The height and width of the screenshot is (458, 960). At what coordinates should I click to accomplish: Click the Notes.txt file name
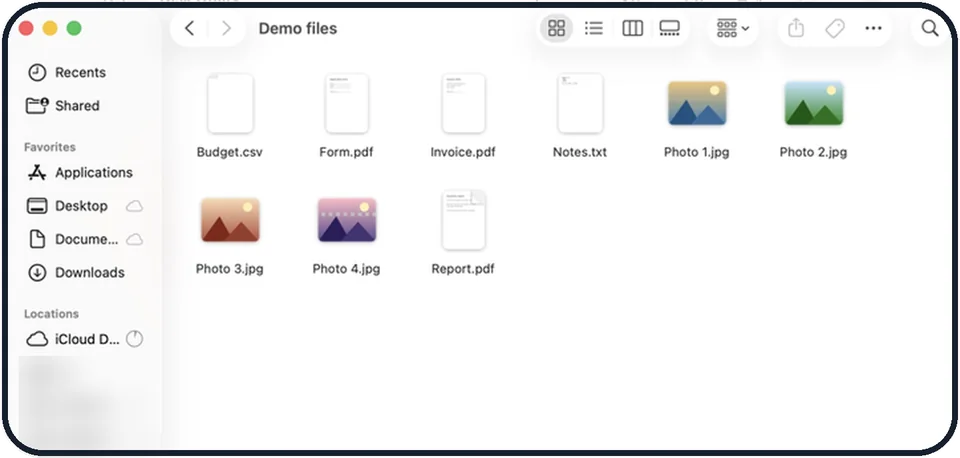pyautogui.click(x=580, y=152)
